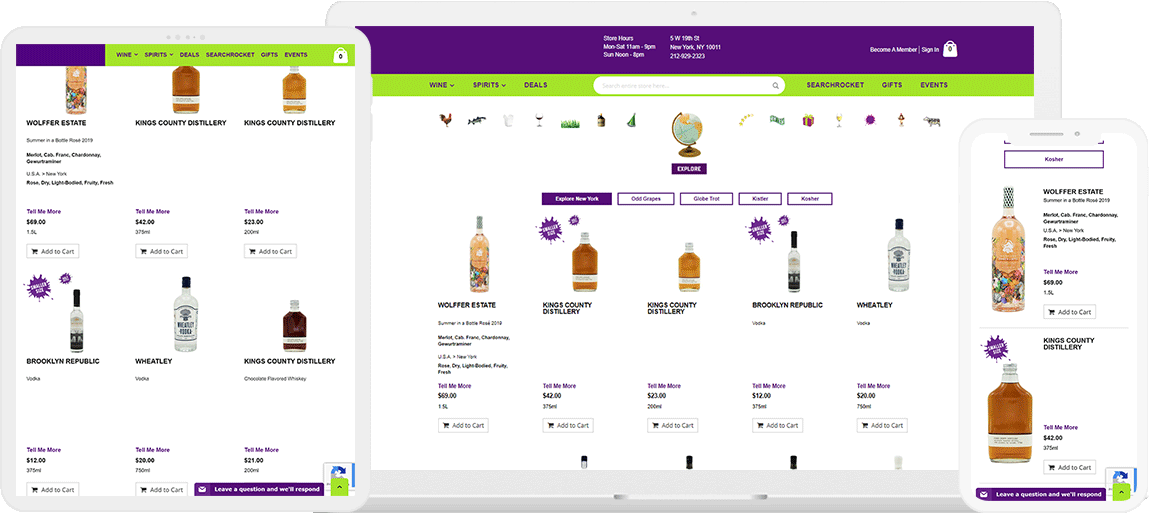
Task: Click party hat icon on laptop
Action: pyautogui.click(x=631, y=120)
